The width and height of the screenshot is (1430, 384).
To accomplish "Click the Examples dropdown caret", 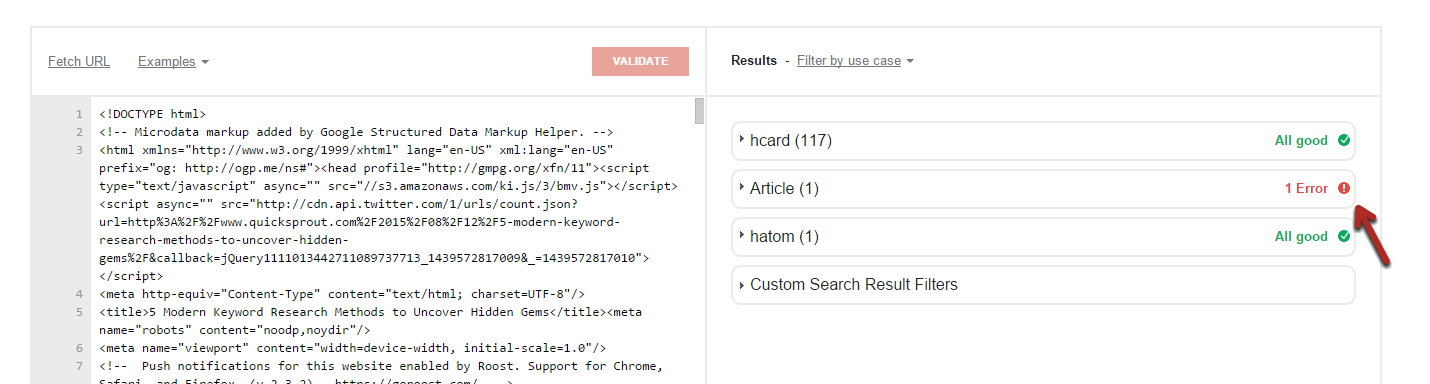I will pos(205,62).
